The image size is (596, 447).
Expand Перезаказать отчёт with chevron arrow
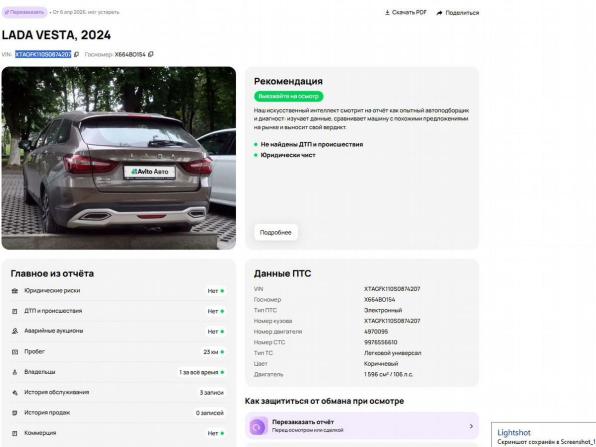click(471, 426)
